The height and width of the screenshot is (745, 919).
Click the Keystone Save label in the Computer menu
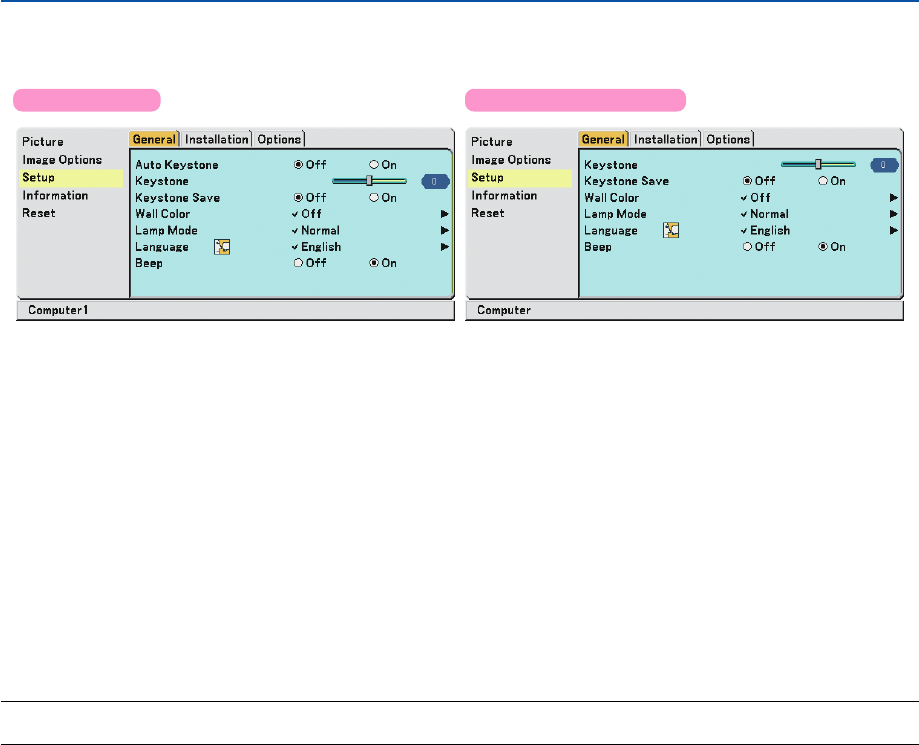coord(626,181)
